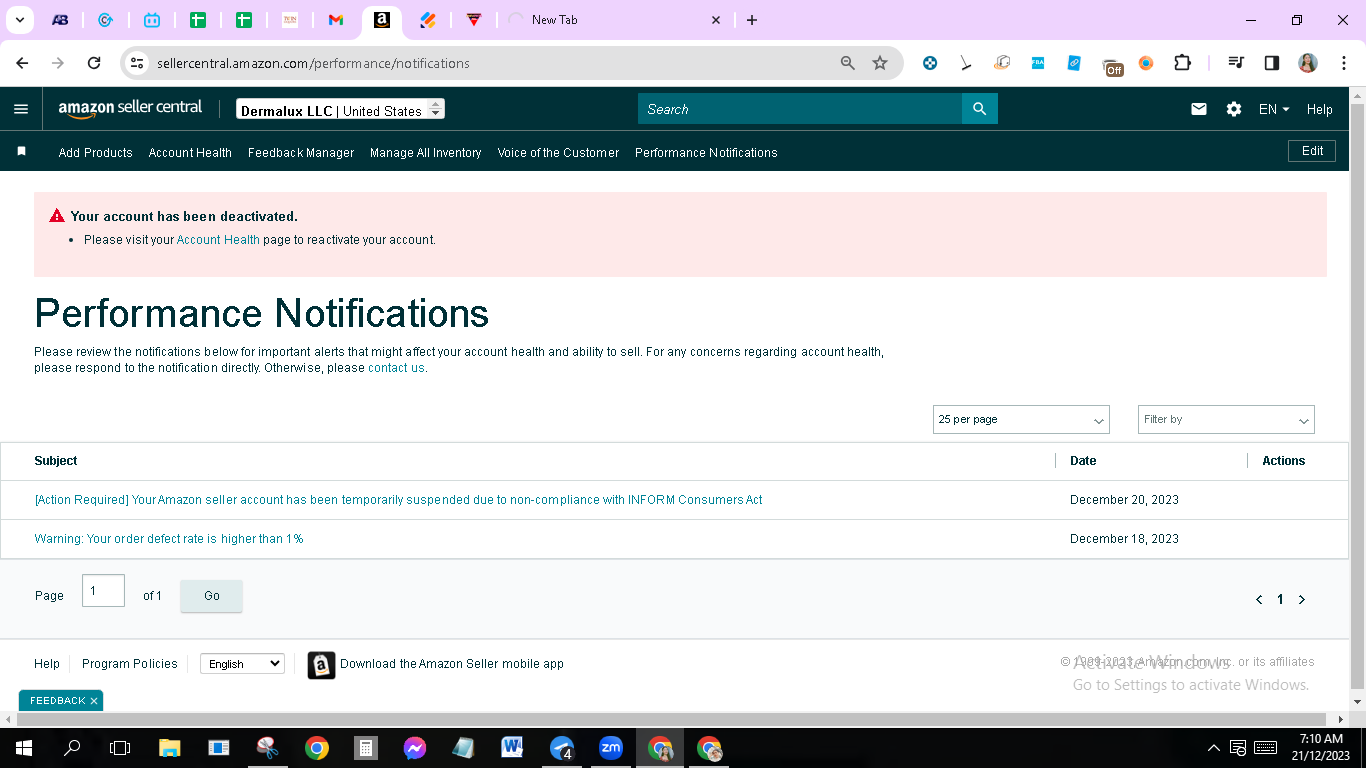
Task: Open the Extensions puzzle icon
Action: pyautogui.click(x=1182, y=63)
